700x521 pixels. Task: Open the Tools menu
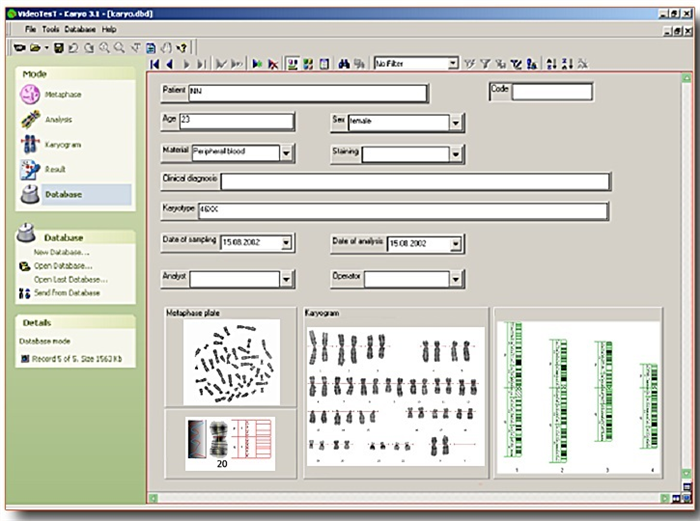[x=50, y=29]
